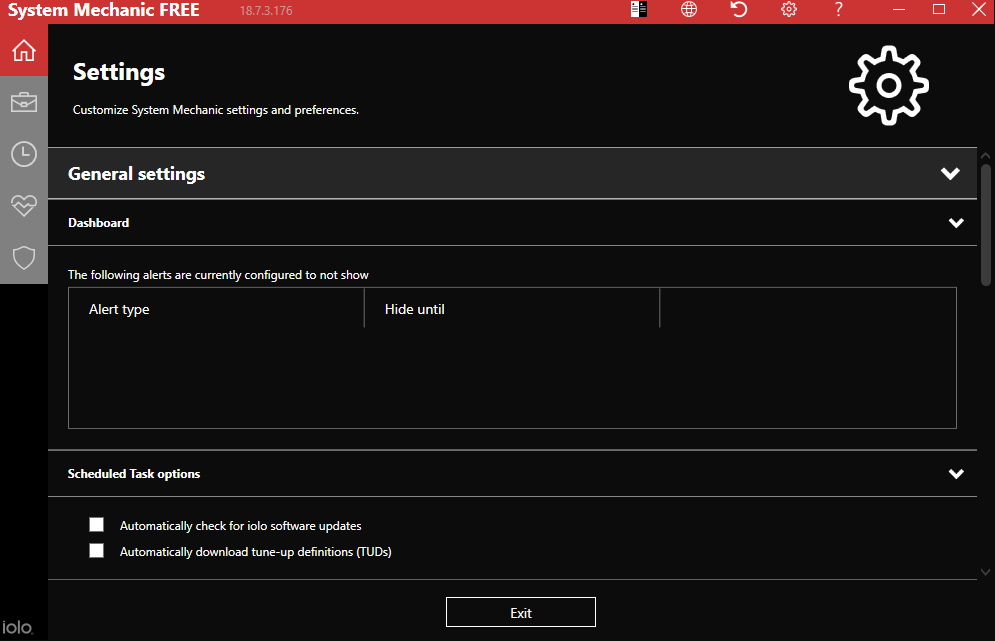Click the "System Mechanic FREE" title text

coord(103,10)
